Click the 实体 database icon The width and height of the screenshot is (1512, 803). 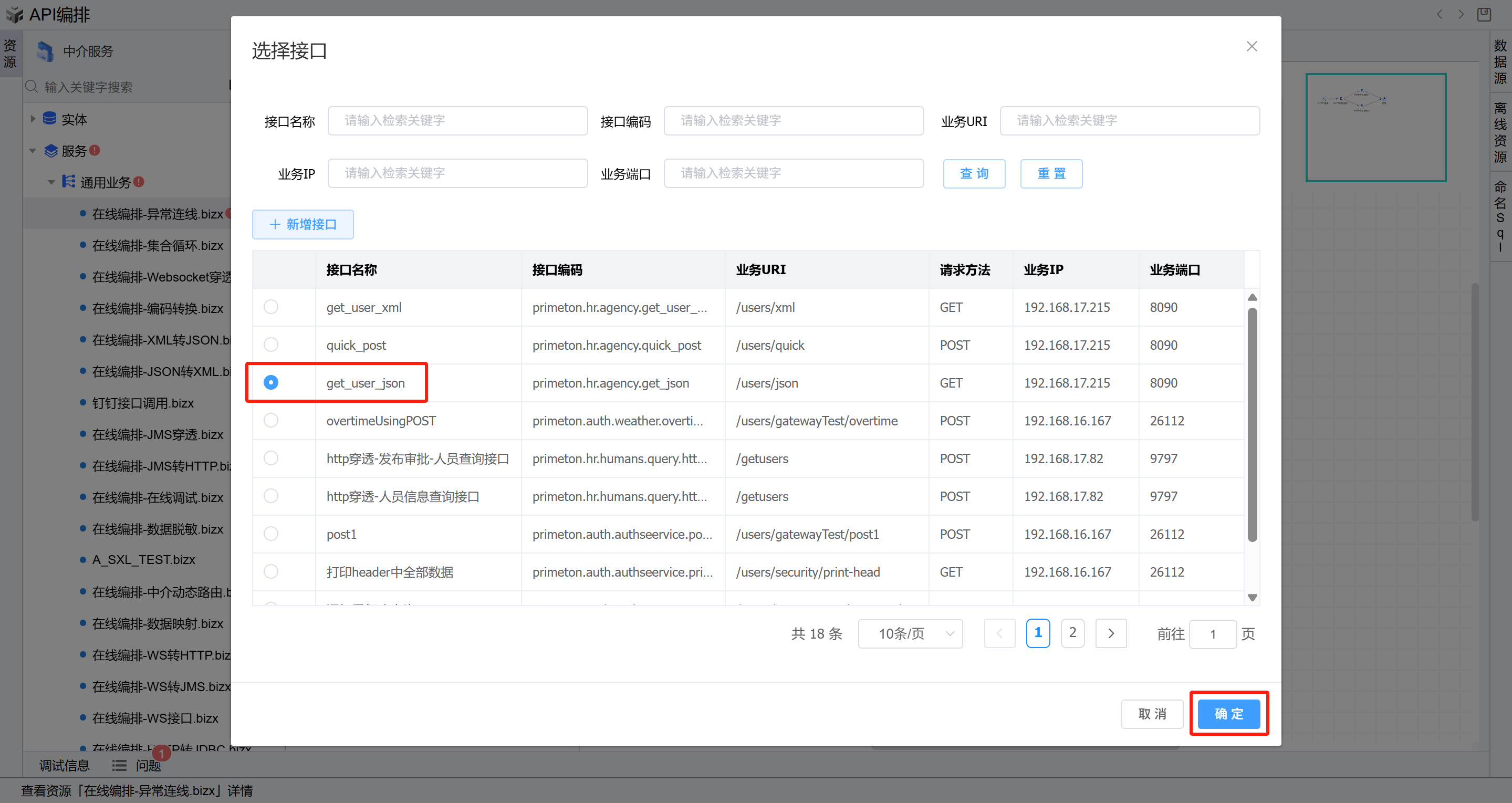point(50,119)
